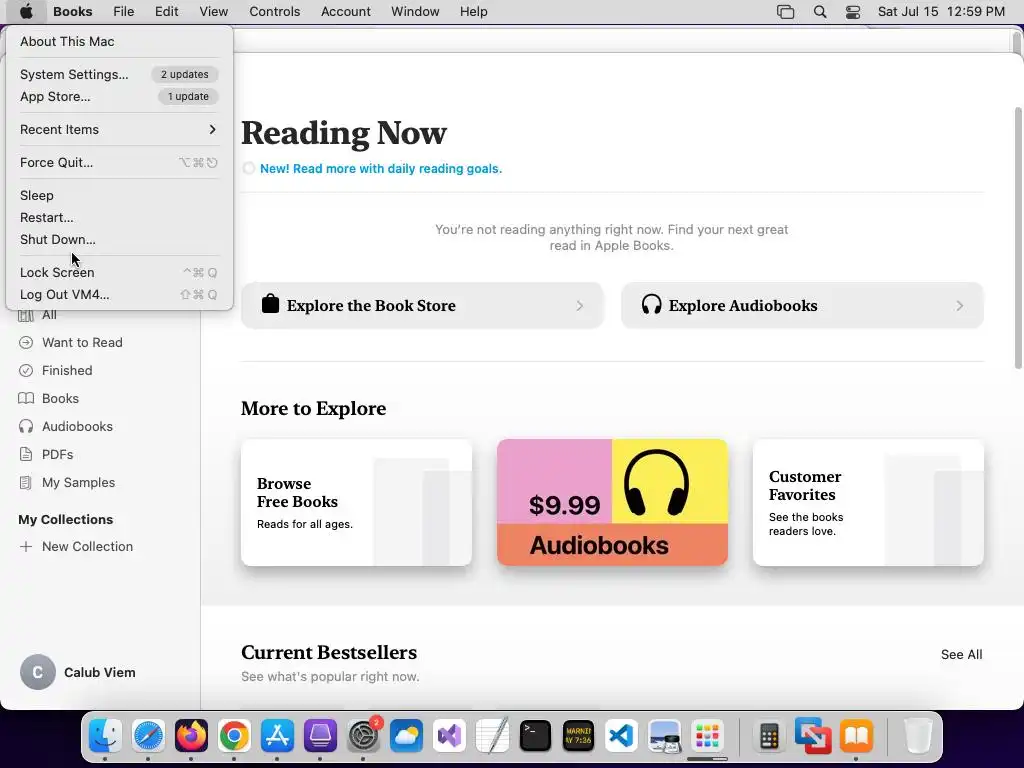Open Visual Studio purple dock icon
Image resolution: width=1024 pixels, height=768 pixels.
point(449,736)
